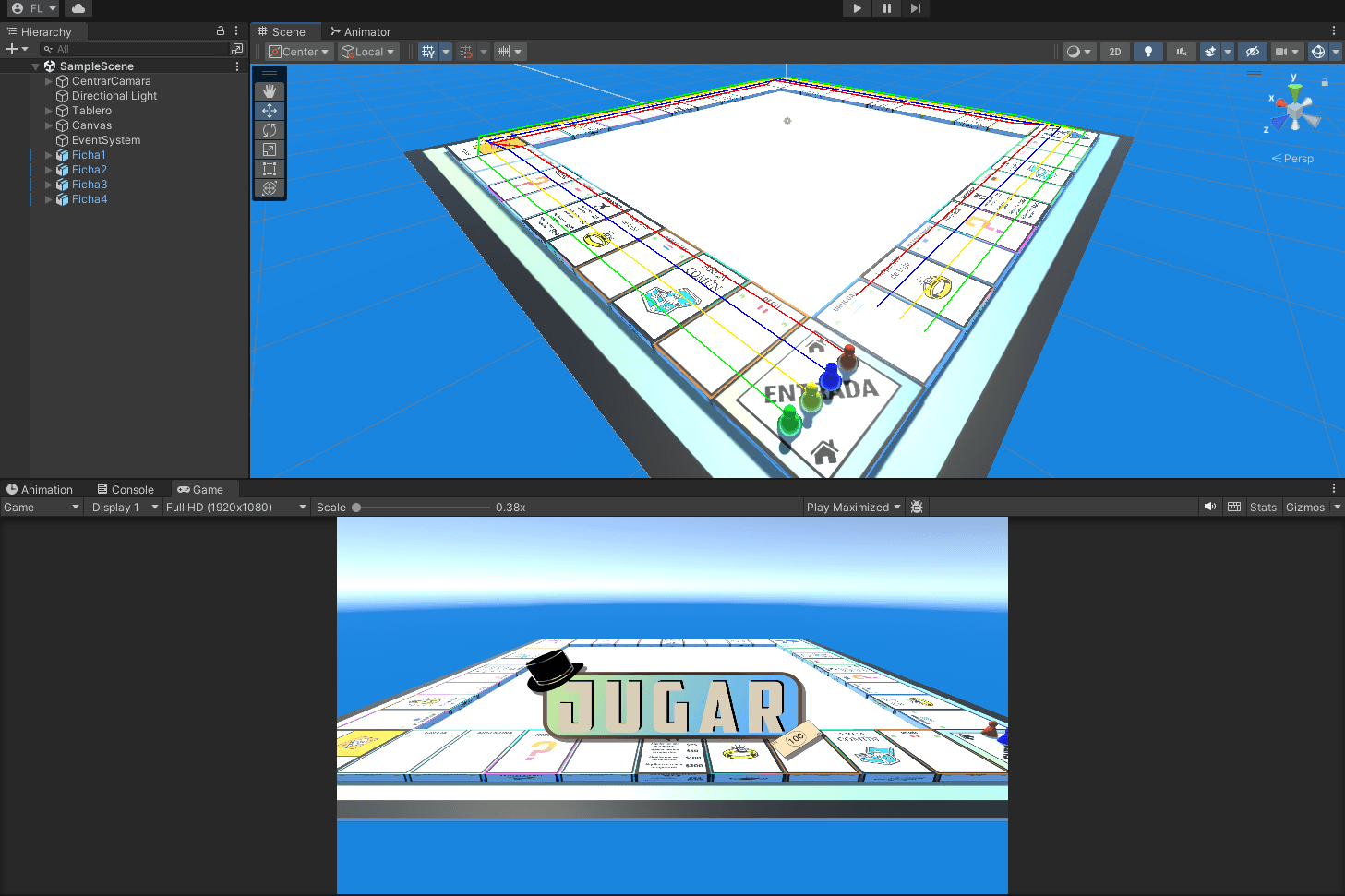Viewport: 1345px width, 896px height.
Task: Select the Rect tool
Action: coord(270,169)
